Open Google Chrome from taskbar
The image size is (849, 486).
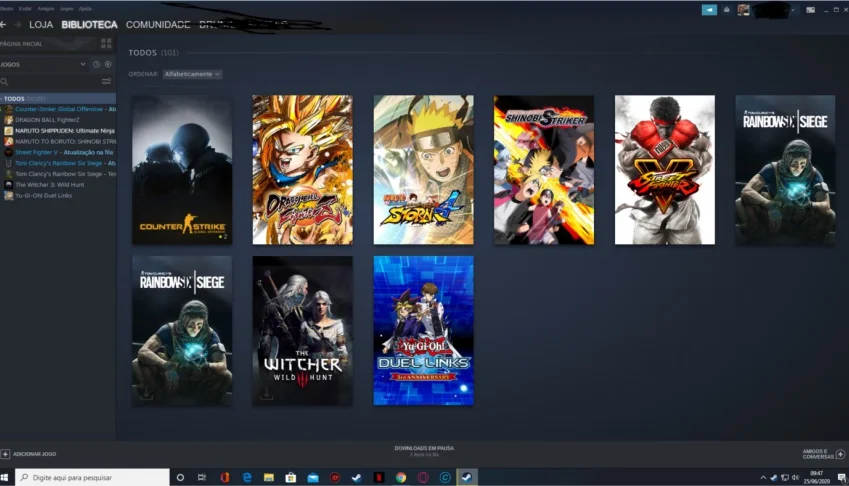401,477
